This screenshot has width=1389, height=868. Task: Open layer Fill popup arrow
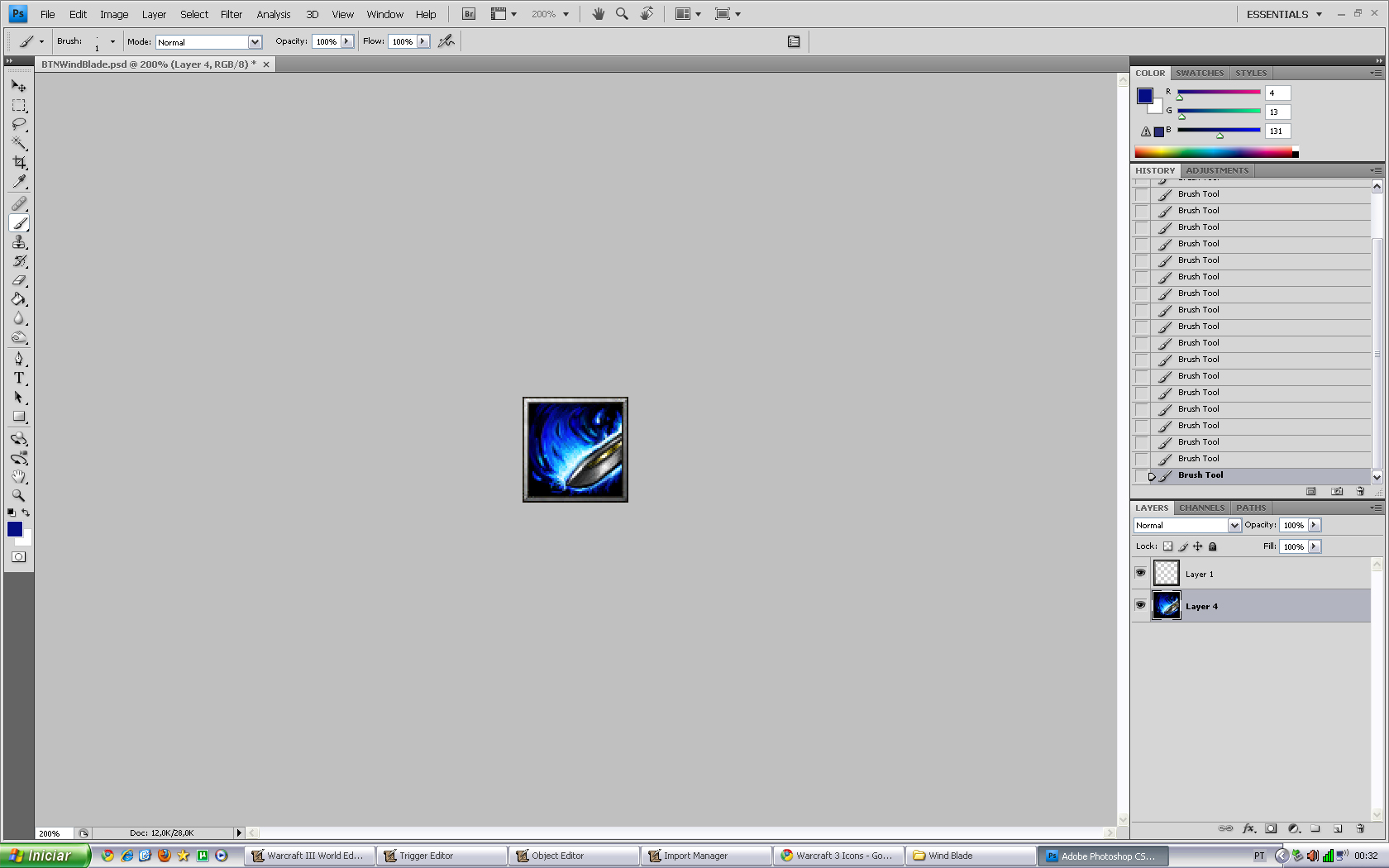(x=1314, y=546)
